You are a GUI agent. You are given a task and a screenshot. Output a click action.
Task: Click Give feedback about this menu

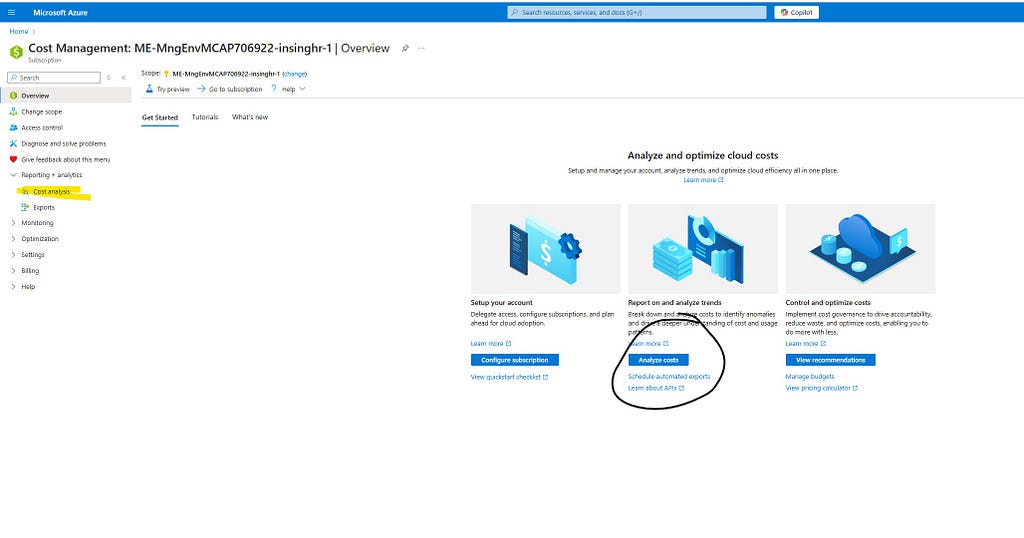tap(65, 159)
